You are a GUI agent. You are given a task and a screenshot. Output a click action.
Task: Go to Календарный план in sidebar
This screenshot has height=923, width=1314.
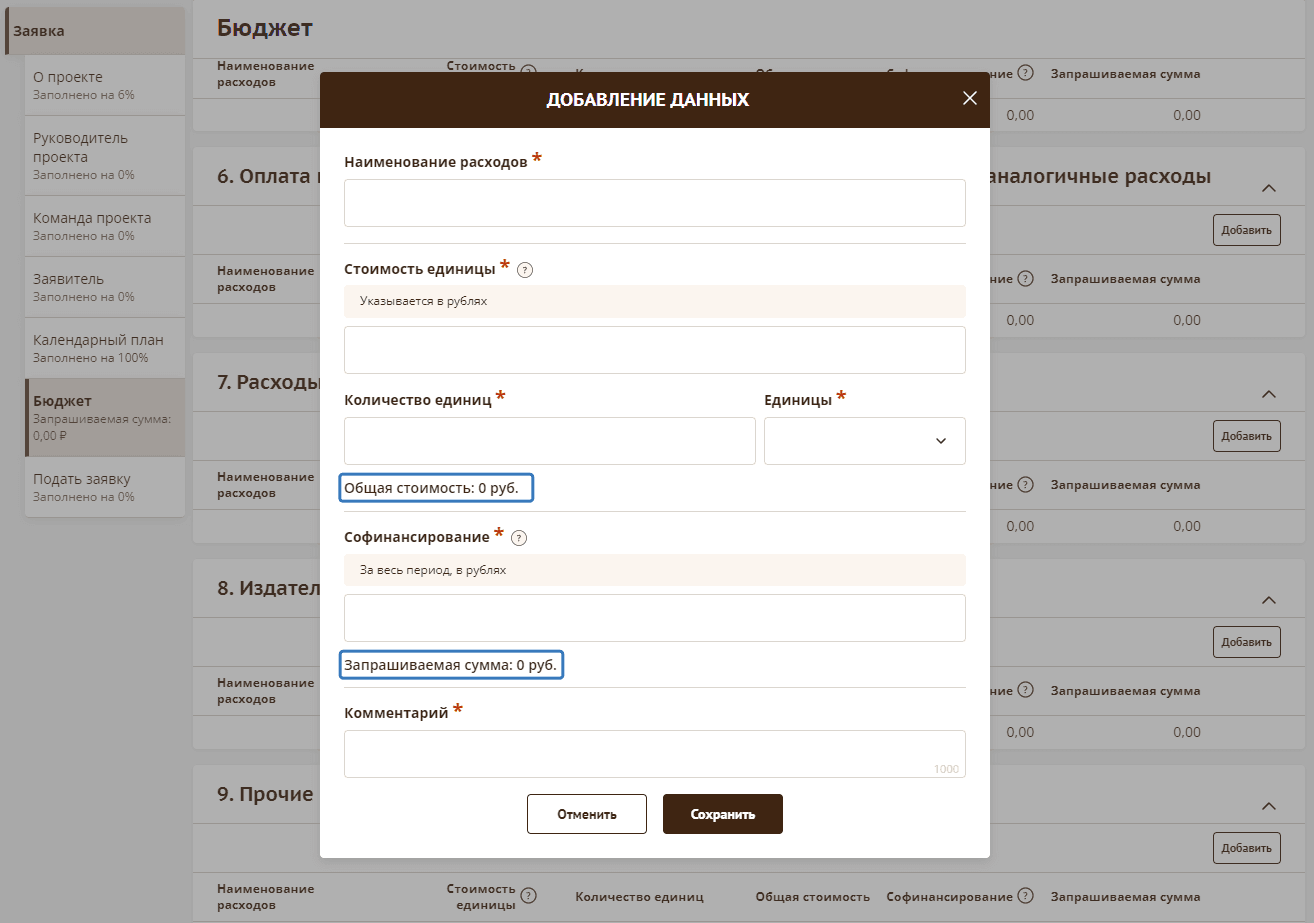pyautogui.click(x=104, y=347)
